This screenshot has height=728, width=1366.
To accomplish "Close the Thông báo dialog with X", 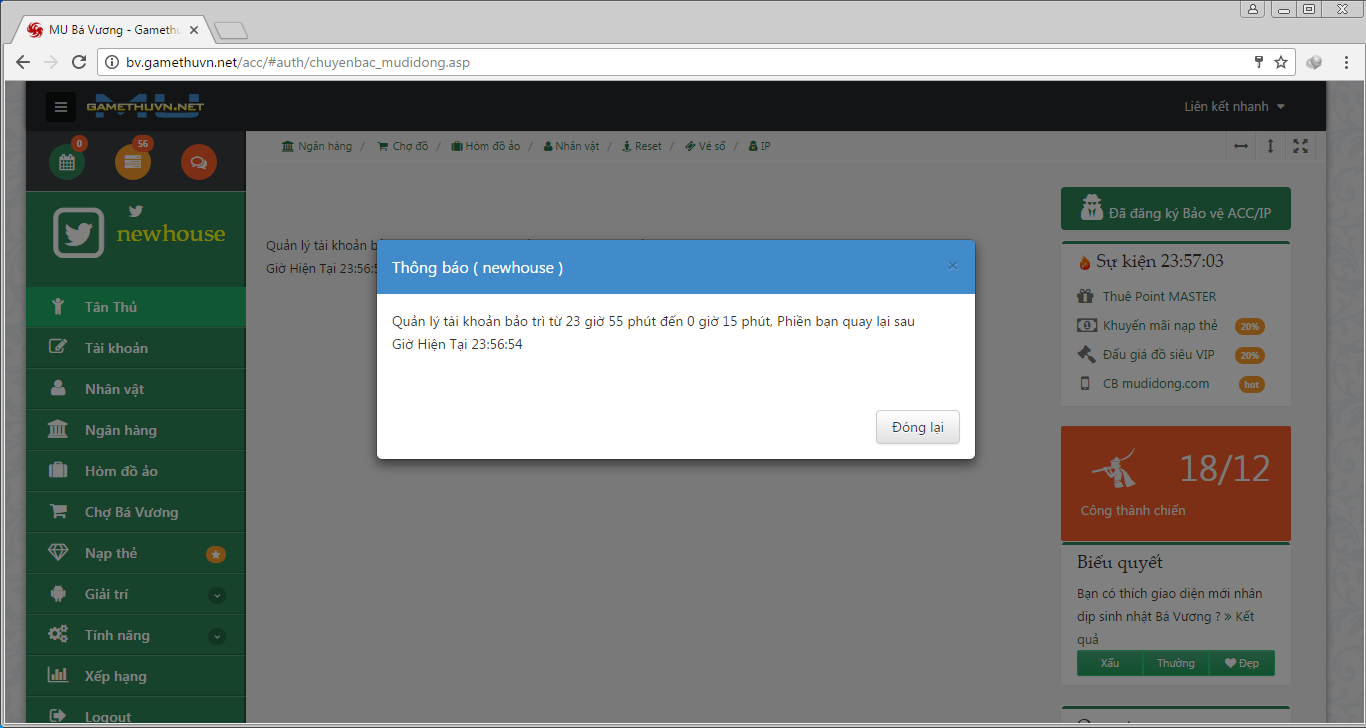I will click(x=952, y=266).
